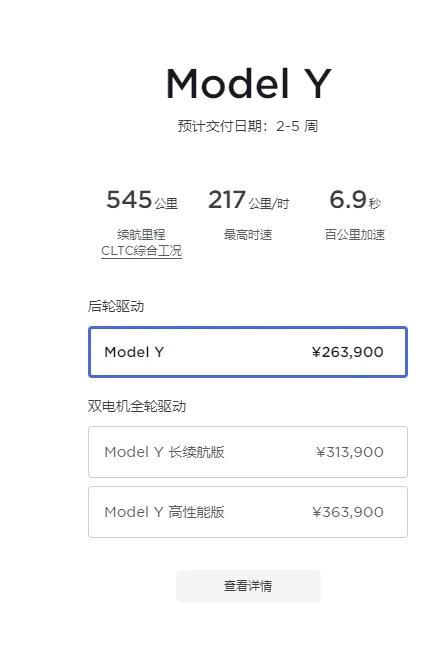
Task: Select Model Y 高性能版 option
Action: (248, 512)
